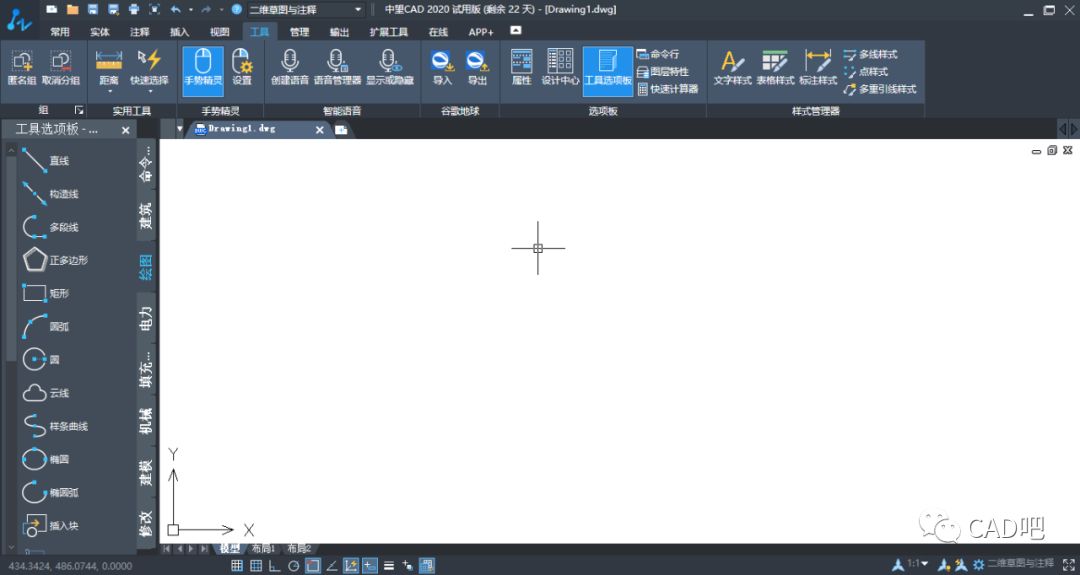This screenshot has height=575, width=1080.
Task: Switch to the 常用 ribbon tab
Action: pos(60,32)
